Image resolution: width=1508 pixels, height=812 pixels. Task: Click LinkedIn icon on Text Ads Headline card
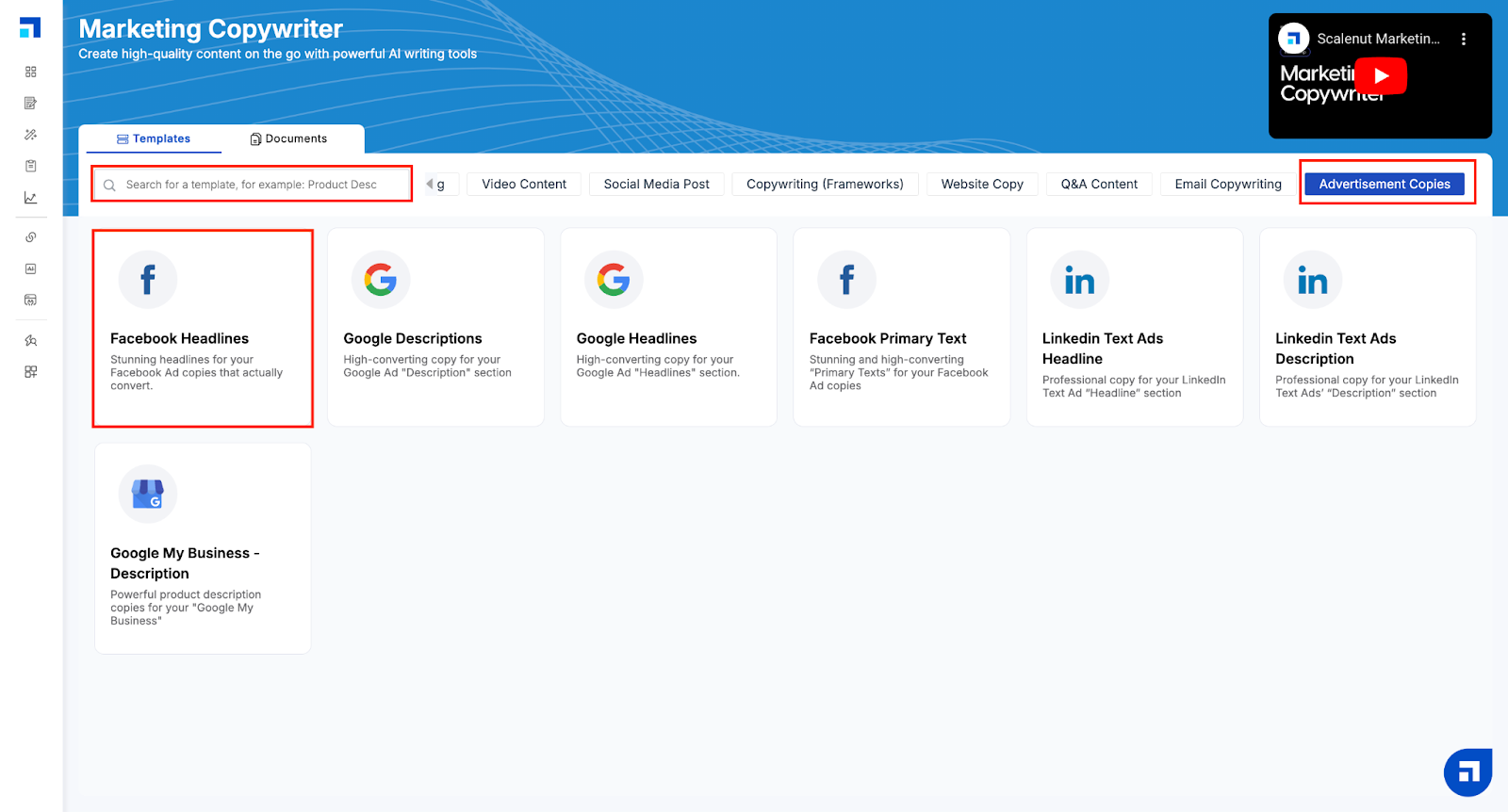tap(1080, 280)
